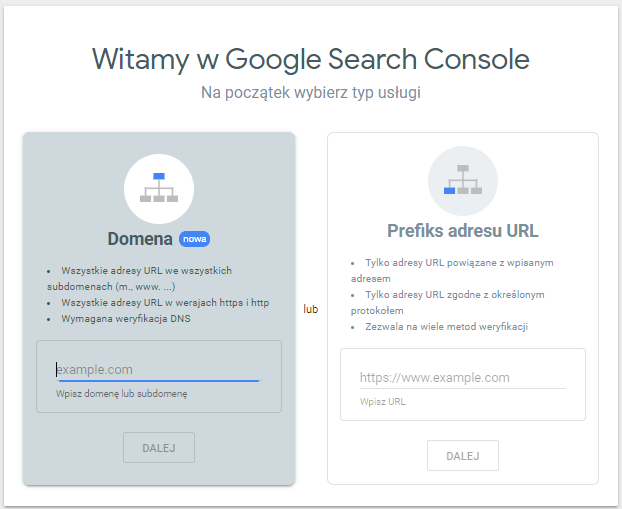Type domain in example.com input field
The height and width of the screenshot is (509, 622).
pyautogui.click(x=158, y=369)
